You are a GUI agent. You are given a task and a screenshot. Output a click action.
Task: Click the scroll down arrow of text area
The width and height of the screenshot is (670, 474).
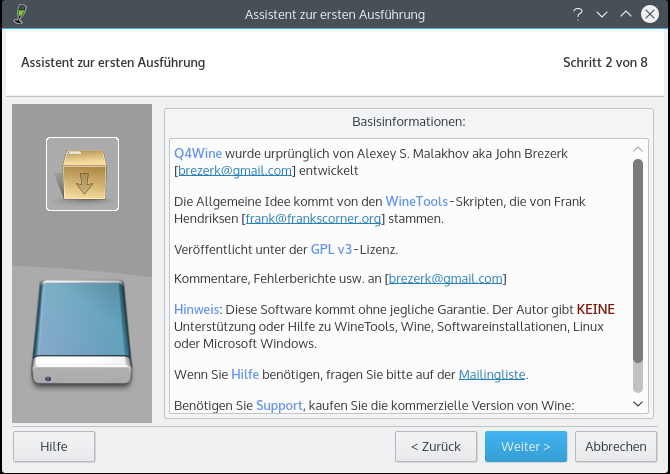[x=638, y=402]
